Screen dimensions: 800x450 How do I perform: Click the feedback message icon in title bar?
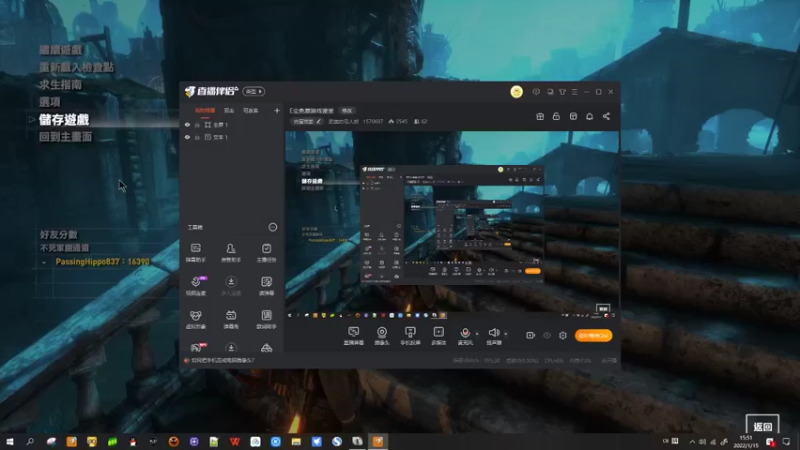pos(536,92)
